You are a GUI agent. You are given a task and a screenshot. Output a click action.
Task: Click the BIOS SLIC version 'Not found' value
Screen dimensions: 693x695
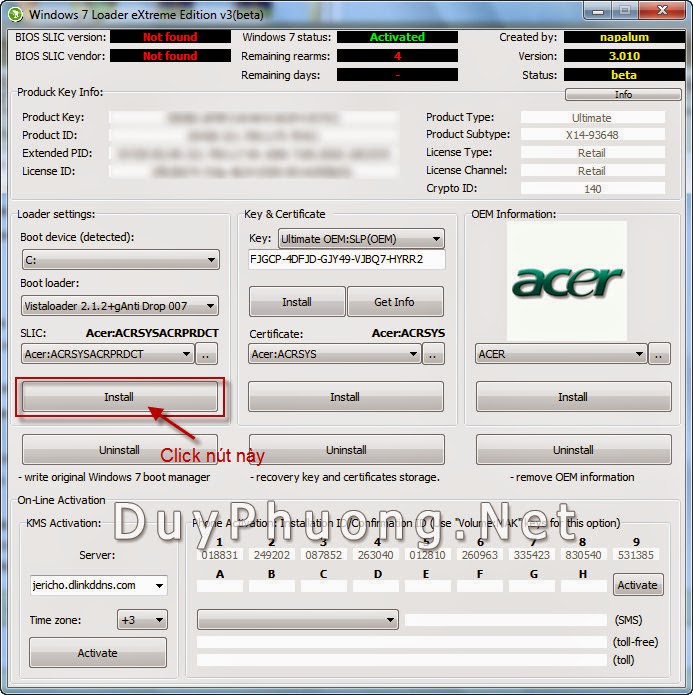[x=170, y=37]
